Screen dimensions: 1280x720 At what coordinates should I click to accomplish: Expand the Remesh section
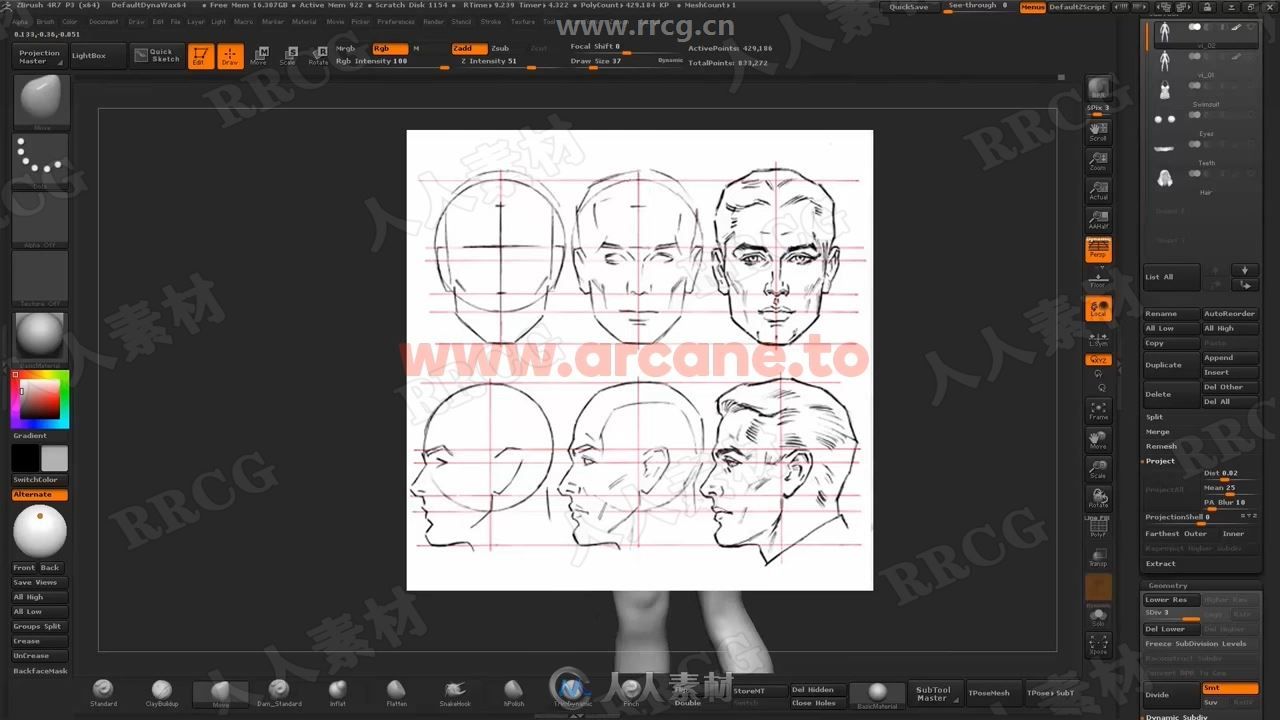pyautogui.click(x=1162, y=447)
